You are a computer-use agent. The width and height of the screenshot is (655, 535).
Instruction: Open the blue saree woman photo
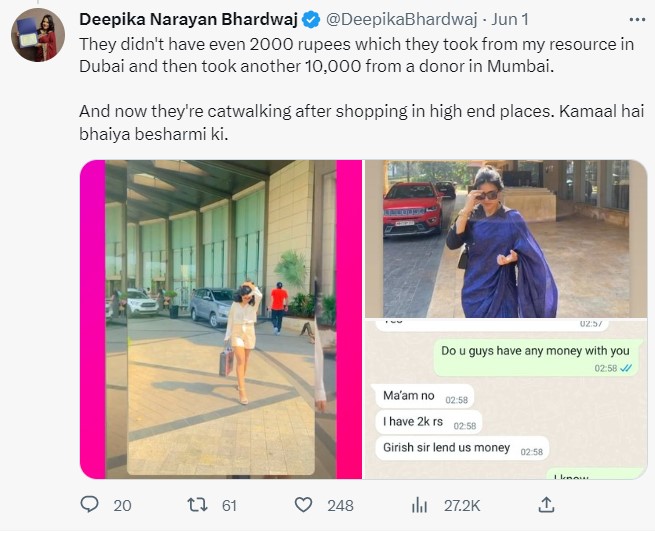[505, 238]
